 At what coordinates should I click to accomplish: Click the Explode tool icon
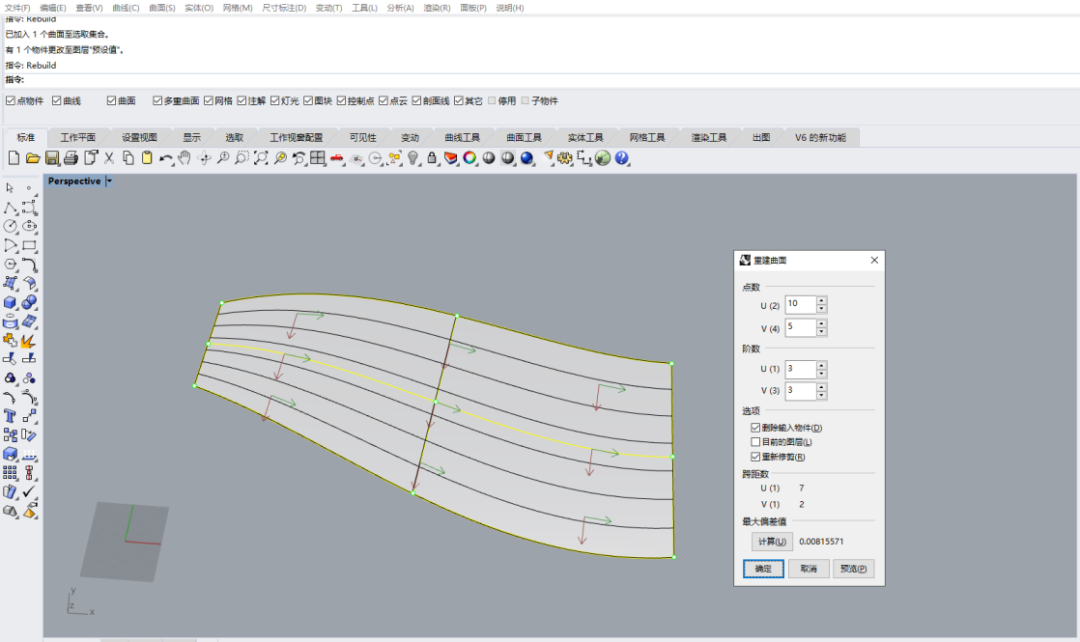pos(29,341)
